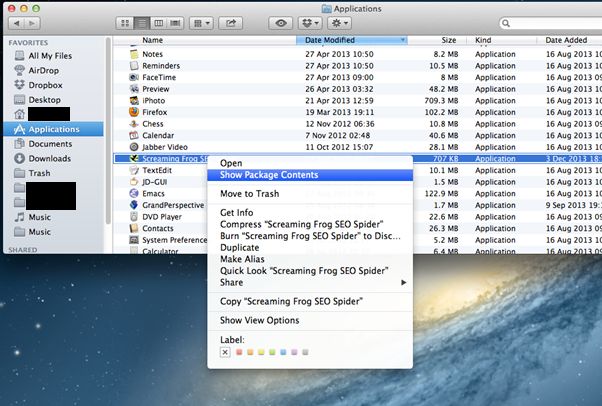Image resolution: width=602 pixels, height=406 pixels.
Task: Sort by the Size column header
Action: click(448, 40)
